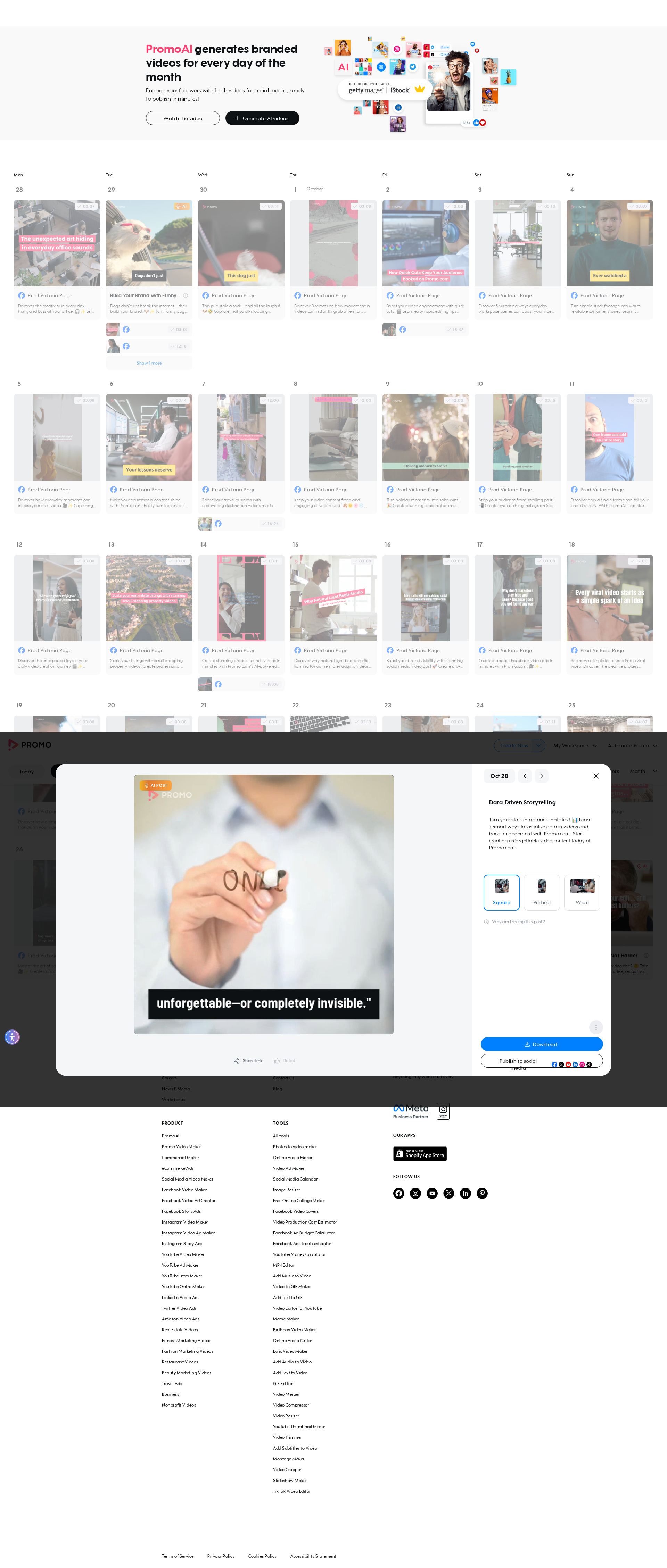This screenshot has width=667, height=1568.
Task: Open the Instagram icon under Follow Us
Action: pos(415,1193)
